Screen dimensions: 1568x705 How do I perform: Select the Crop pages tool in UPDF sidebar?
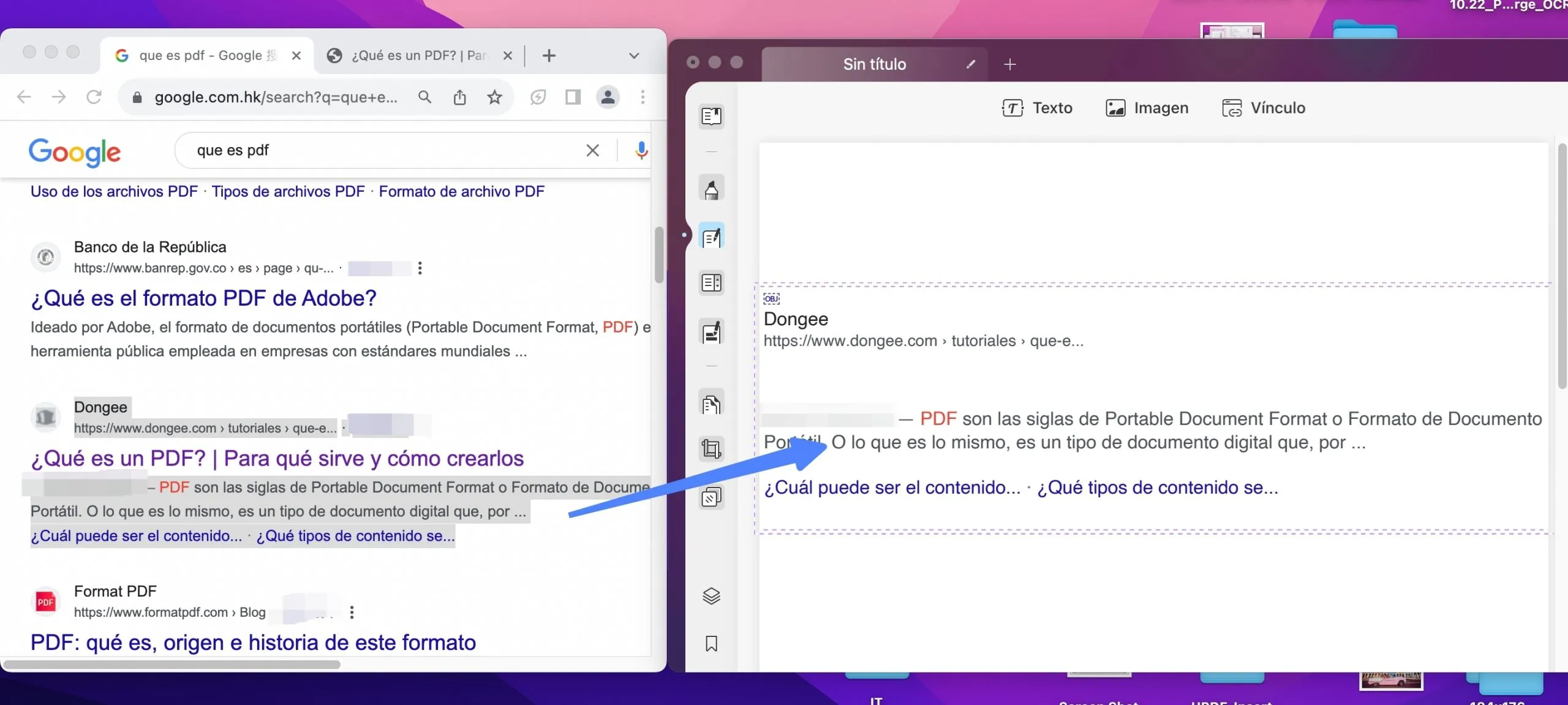pyautogui.click(x=711, y=449)
